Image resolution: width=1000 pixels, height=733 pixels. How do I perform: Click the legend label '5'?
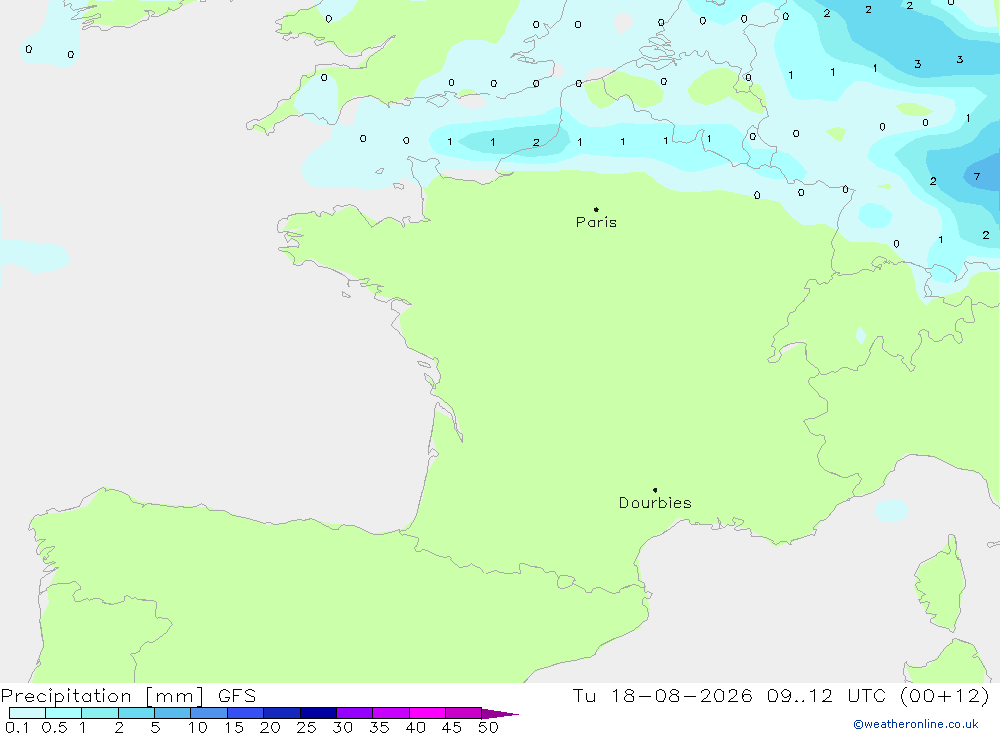pos(156,727)
